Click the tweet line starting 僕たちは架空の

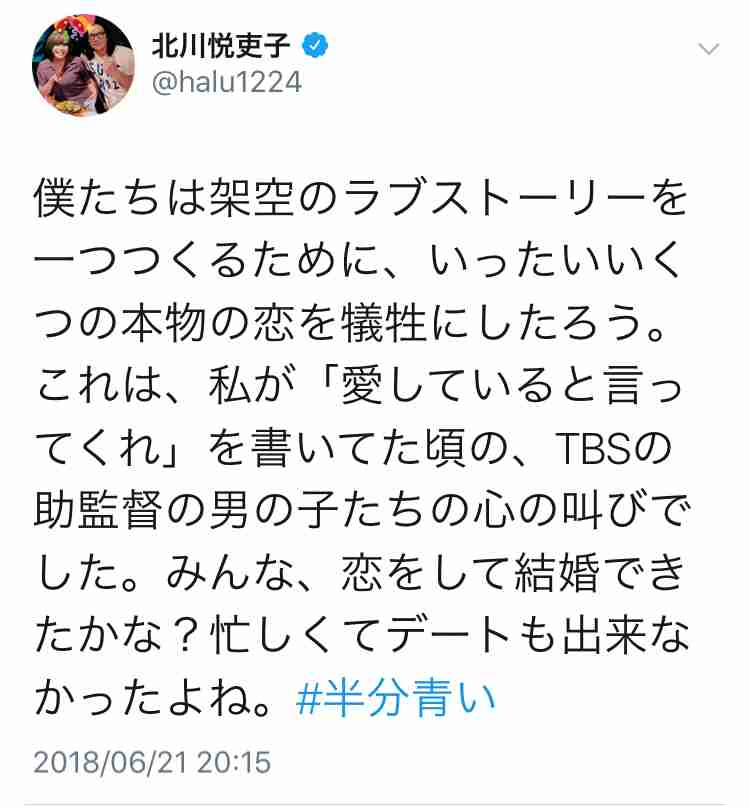point(361,199)
